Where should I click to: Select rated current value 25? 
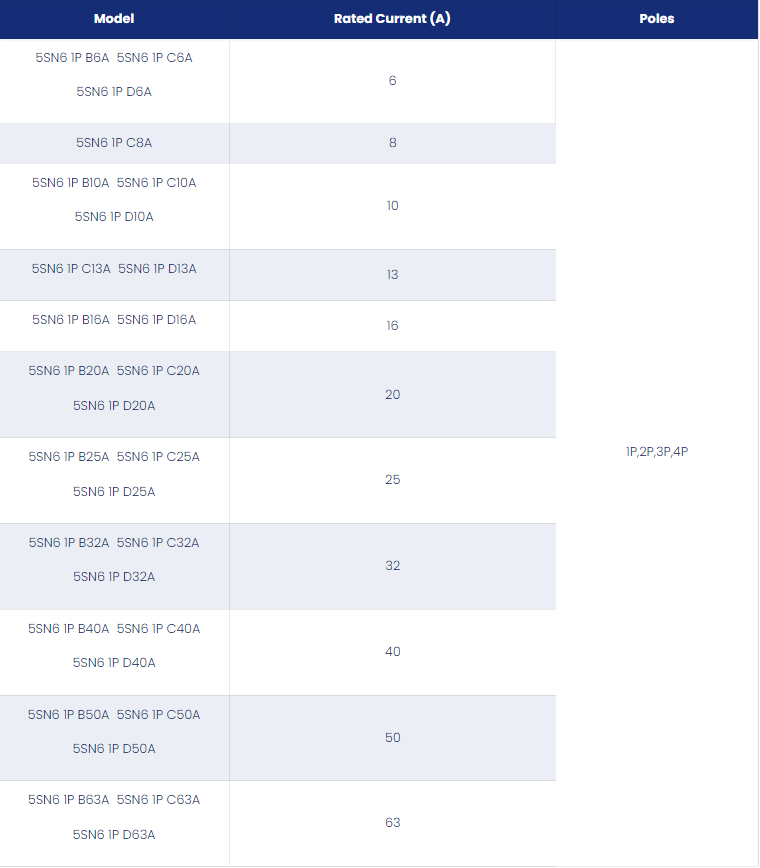point(392,479)
